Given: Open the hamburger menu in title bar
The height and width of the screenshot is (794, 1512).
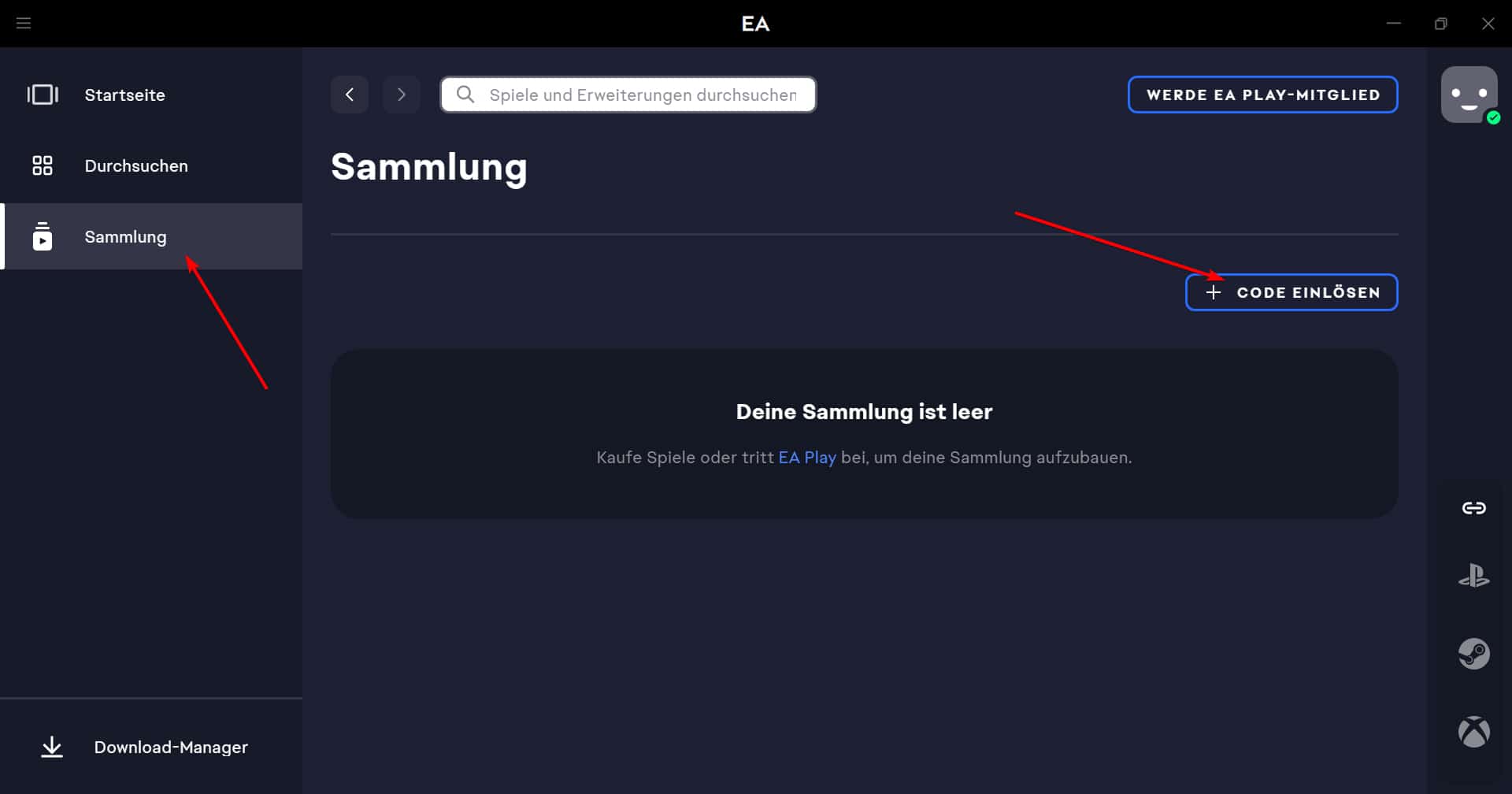Looking at the screenshot, I should 24,24.
